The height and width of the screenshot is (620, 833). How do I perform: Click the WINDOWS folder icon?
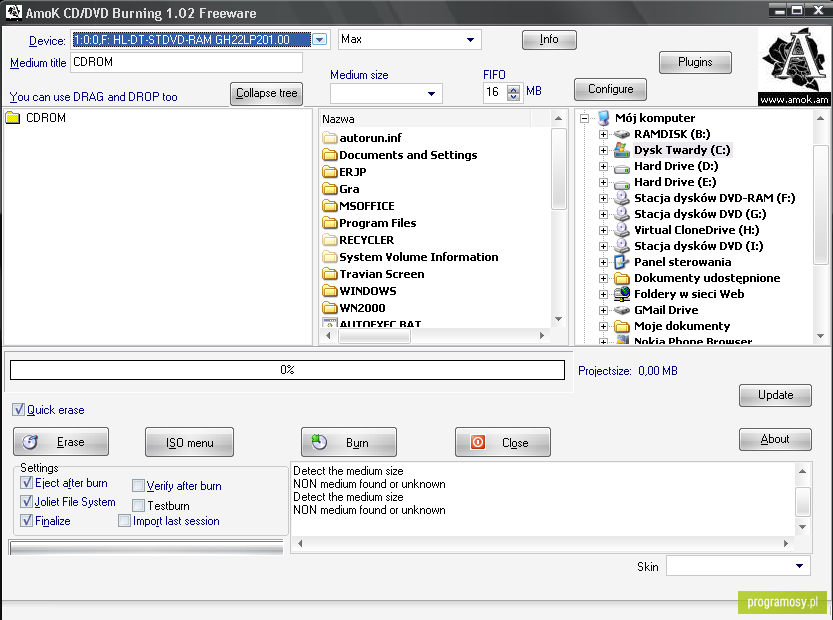click(x=330, y=291)
